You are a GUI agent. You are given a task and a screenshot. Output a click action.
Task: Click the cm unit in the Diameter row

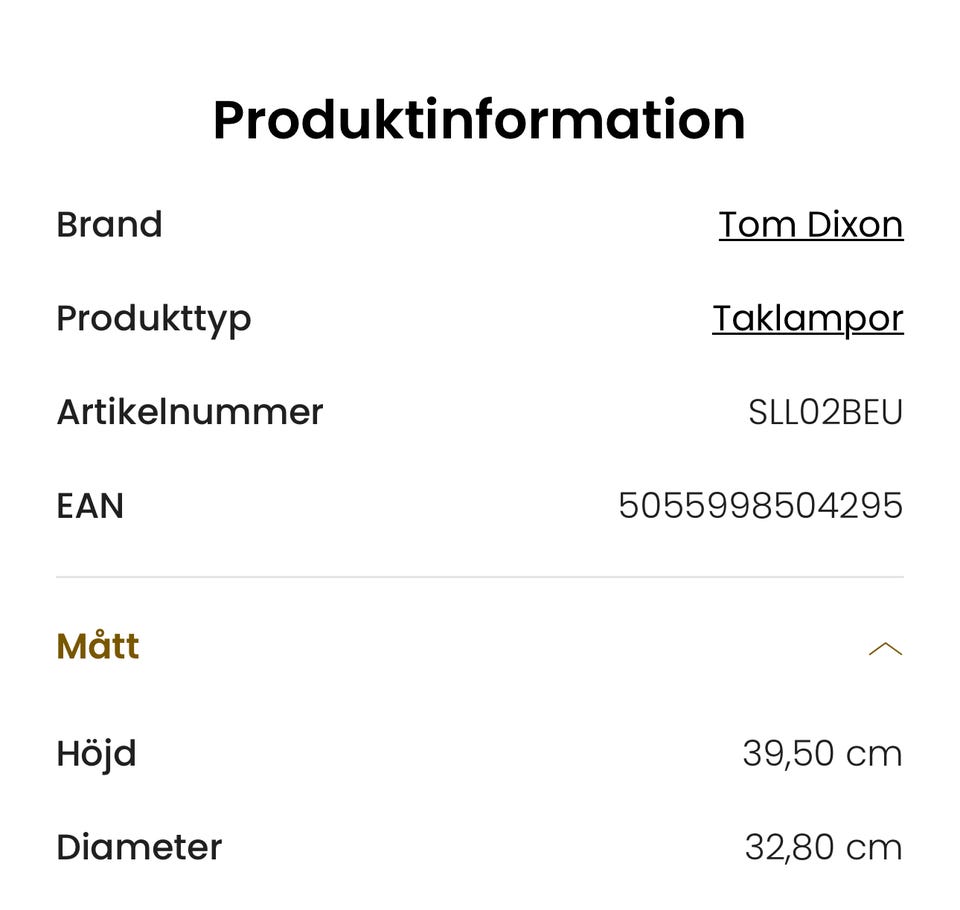coord(874,848)
